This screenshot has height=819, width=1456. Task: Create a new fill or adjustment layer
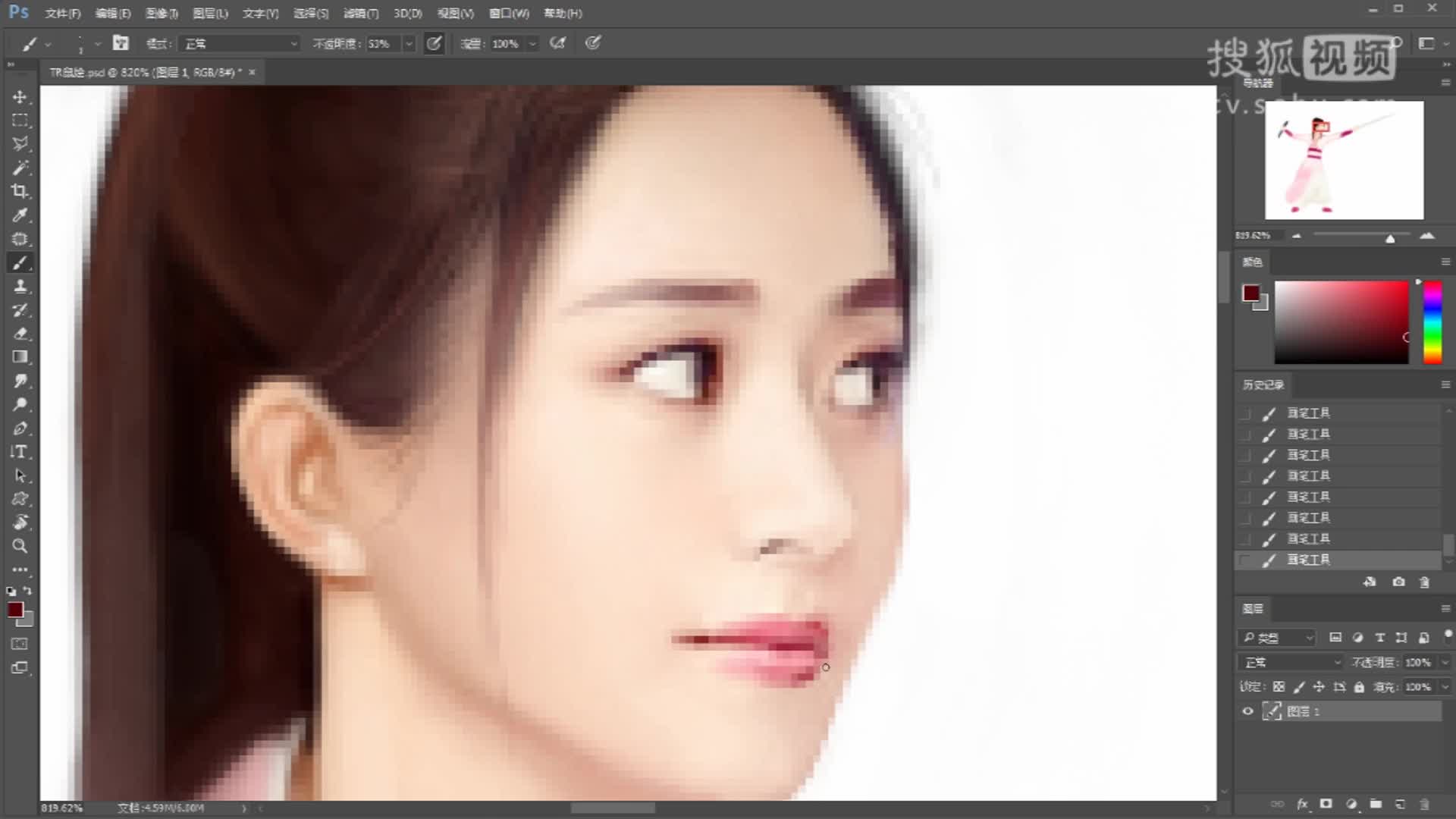[x=1351, y=804]
